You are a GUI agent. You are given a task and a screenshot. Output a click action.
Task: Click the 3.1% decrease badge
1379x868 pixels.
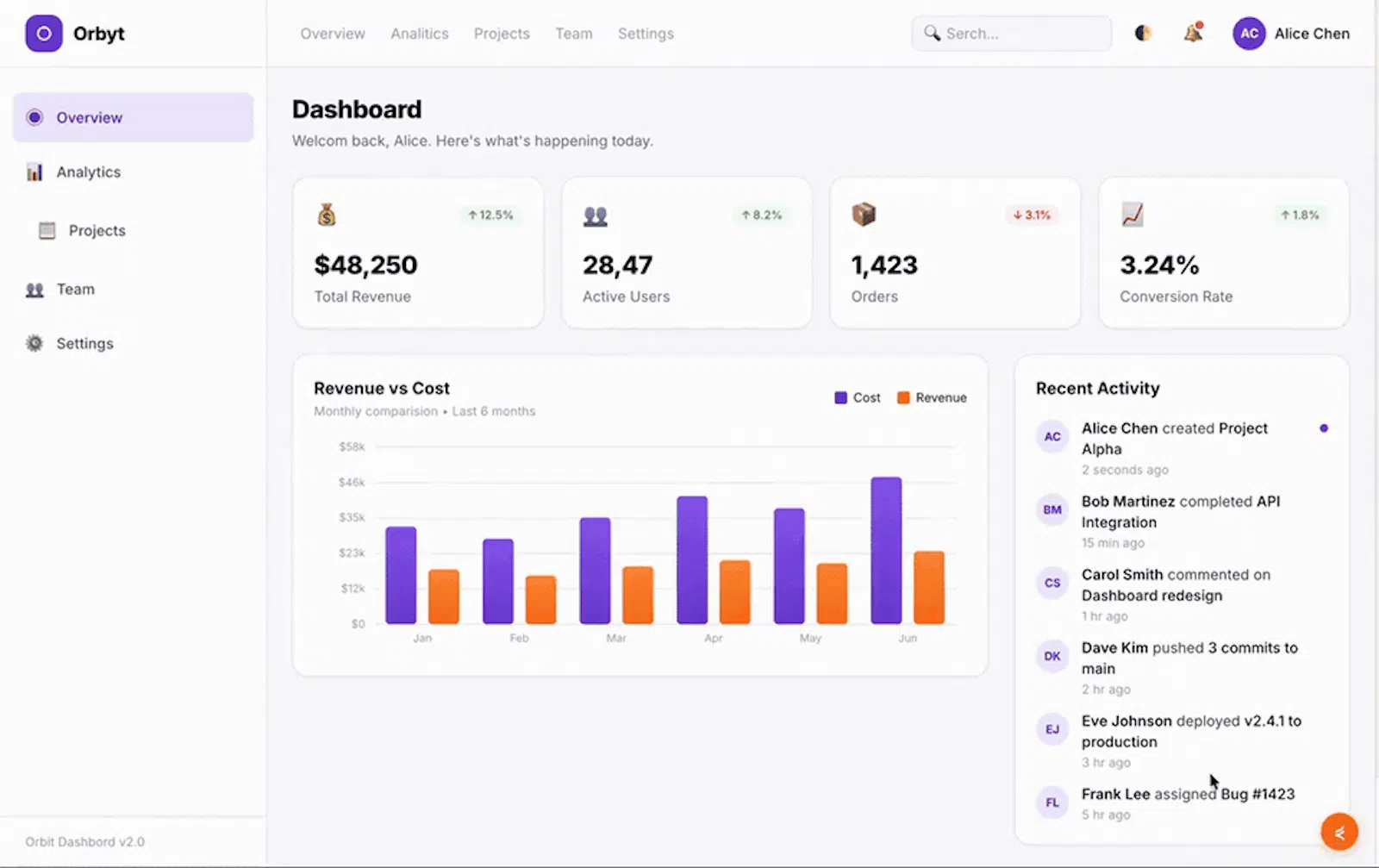pos(1032,215)
